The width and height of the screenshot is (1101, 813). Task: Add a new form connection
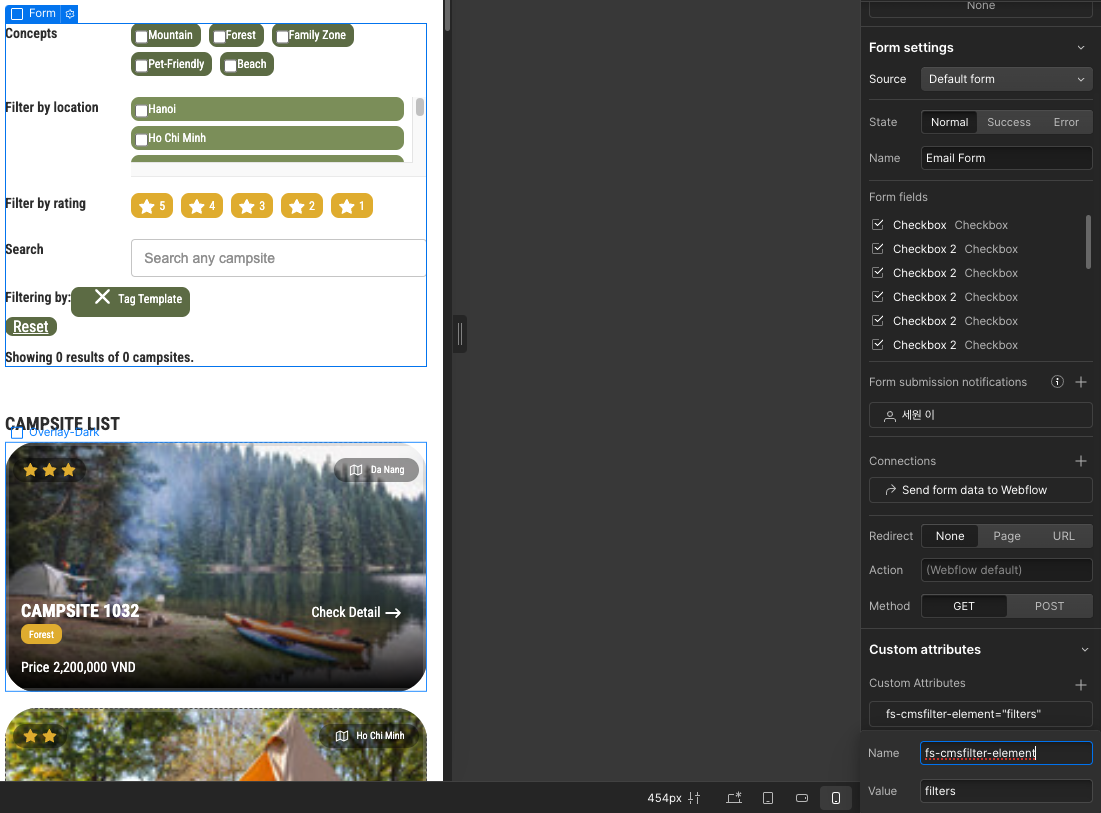pyautogui.click(x=1081, y=461)
